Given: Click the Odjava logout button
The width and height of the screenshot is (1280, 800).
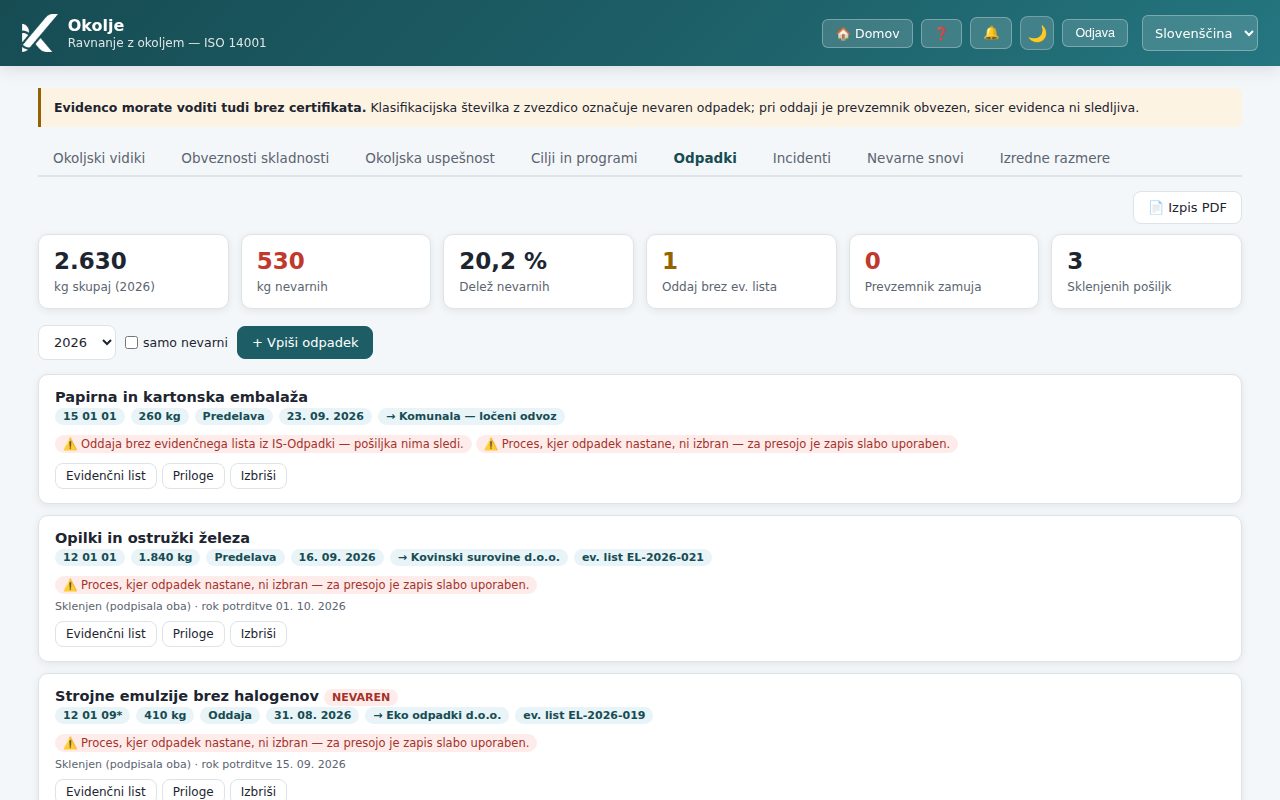Looking at the screenshot, I should (x=1095, y=33).
